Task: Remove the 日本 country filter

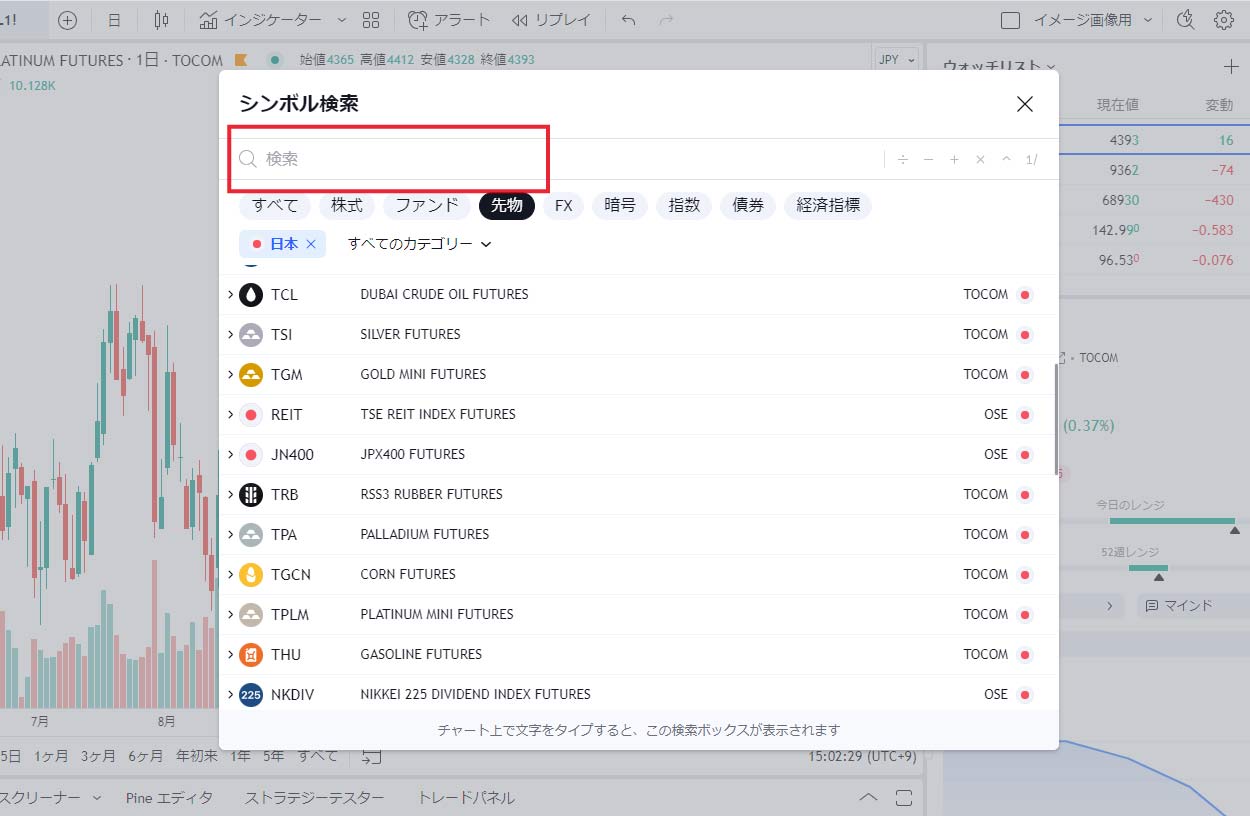Action: pos(311,244)
